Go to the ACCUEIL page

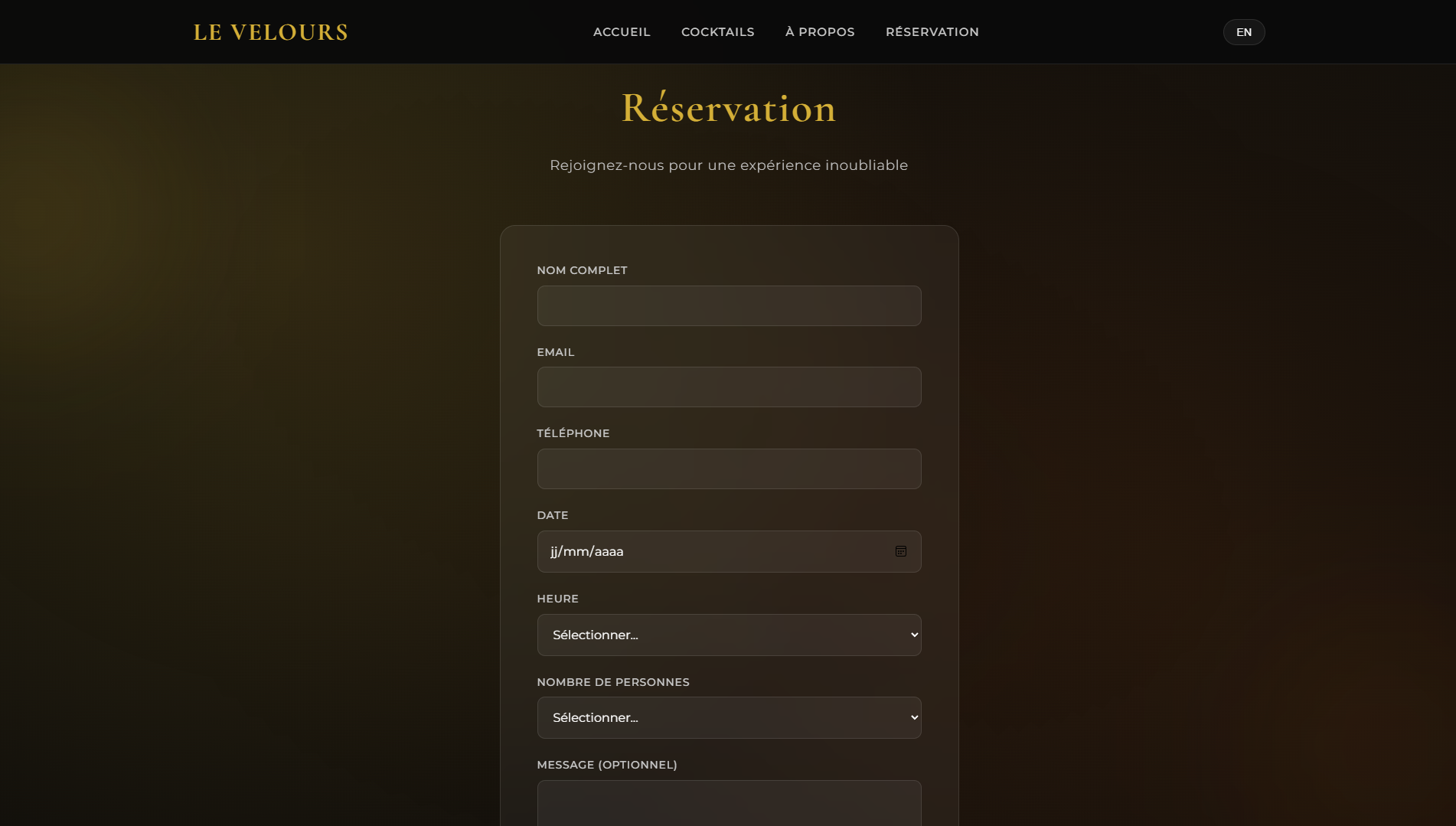tap(622, 32)
